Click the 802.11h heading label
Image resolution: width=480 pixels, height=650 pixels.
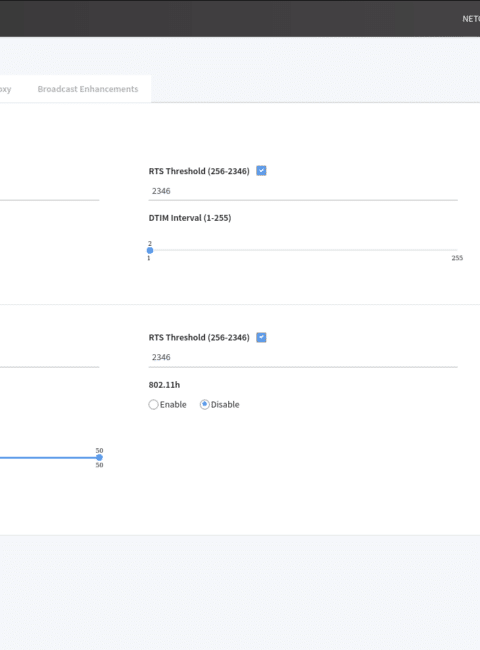164,385
